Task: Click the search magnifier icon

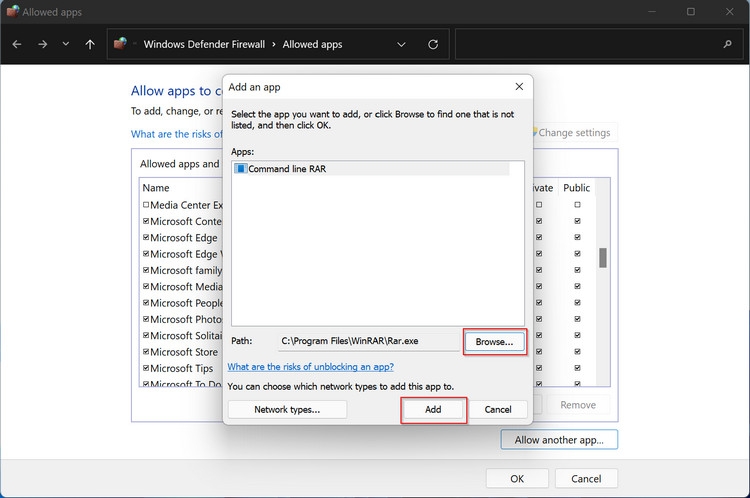Action: click(x=728, y=44)
